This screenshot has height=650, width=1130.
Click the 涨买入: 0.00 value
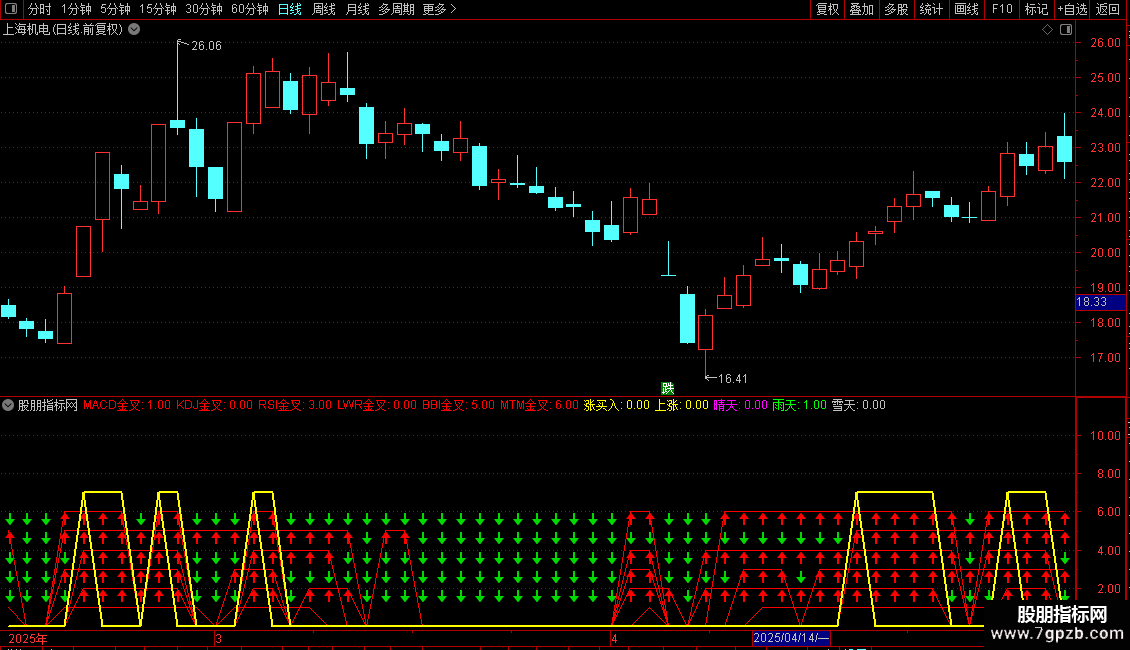[616, 405]
